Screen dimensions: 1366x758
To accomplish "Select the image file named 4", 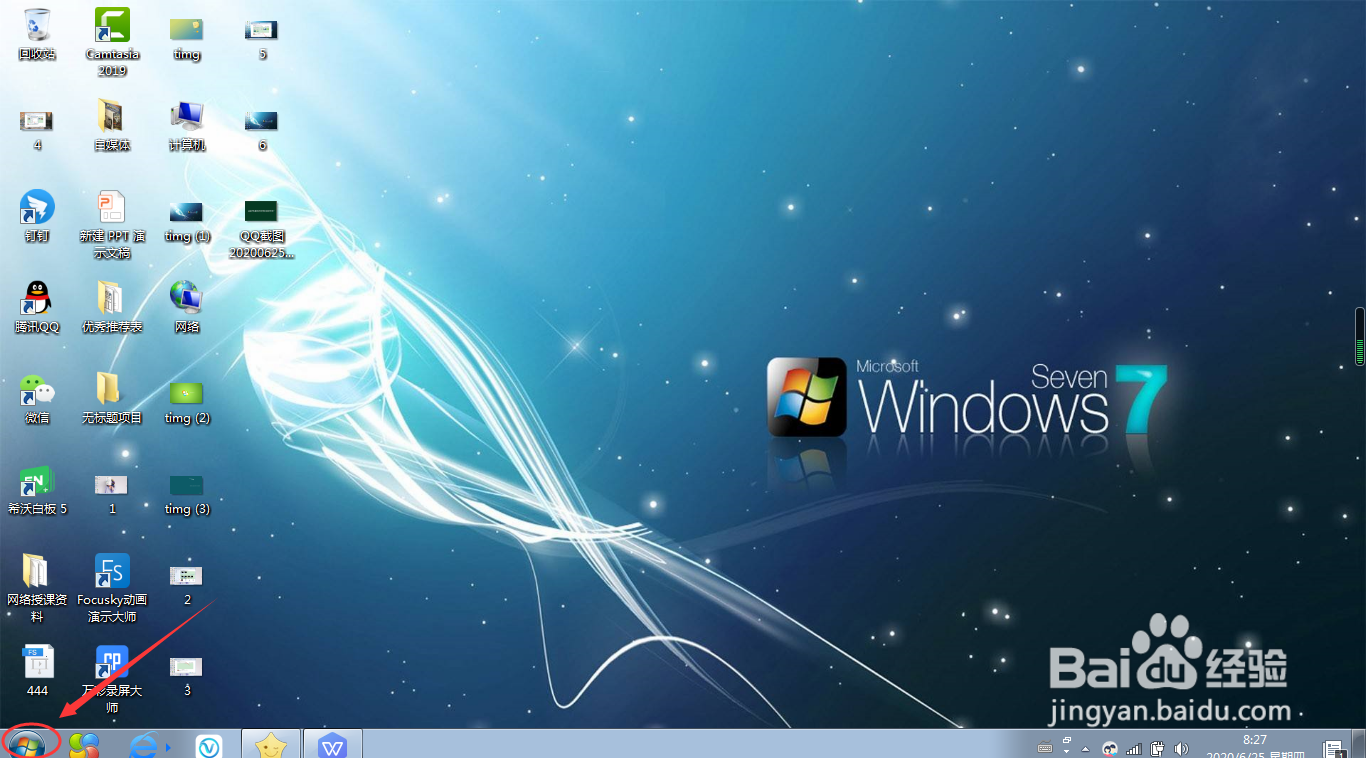I will tap(37, 129).
